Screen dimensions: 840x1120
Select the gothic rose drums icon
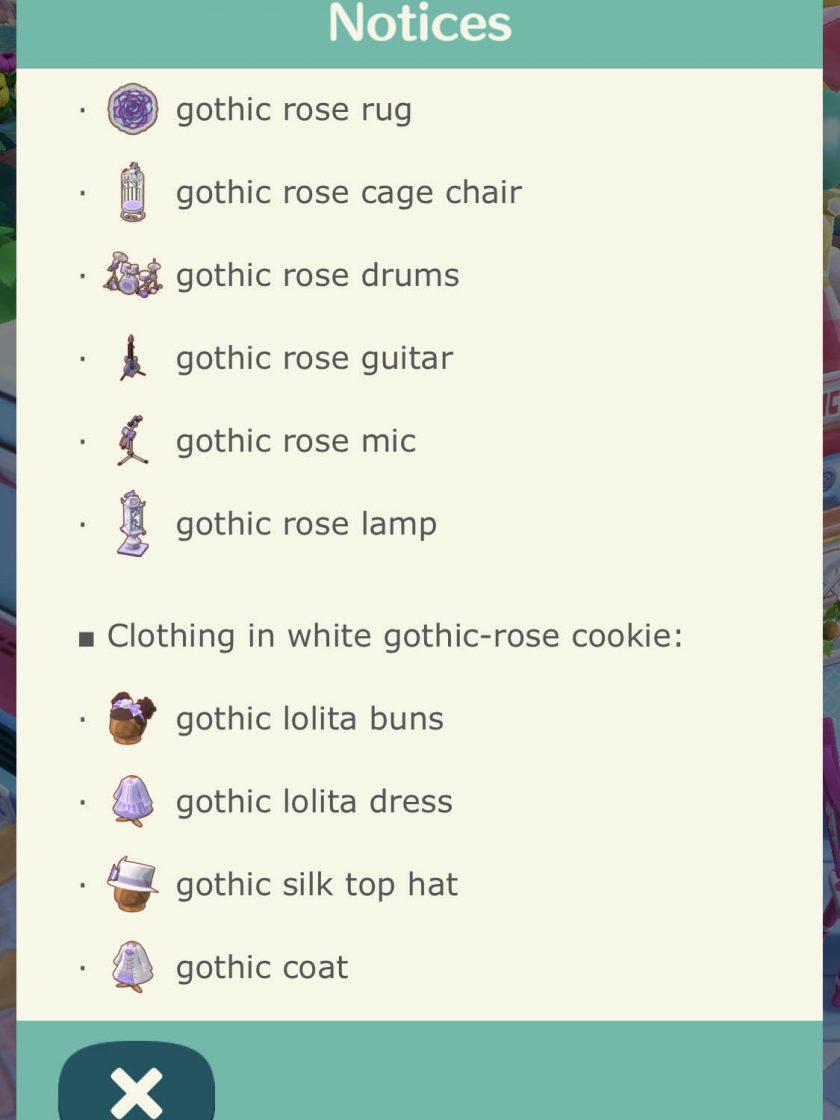point(133,275)
